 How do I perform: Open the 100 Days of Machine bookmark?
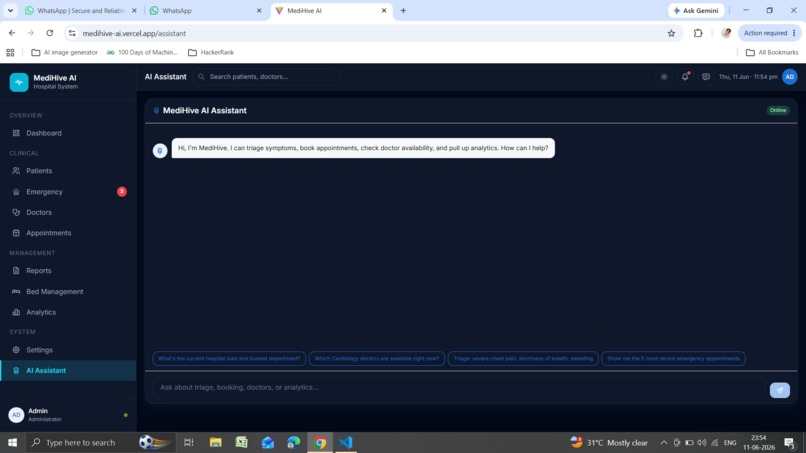tap(142, 52)
